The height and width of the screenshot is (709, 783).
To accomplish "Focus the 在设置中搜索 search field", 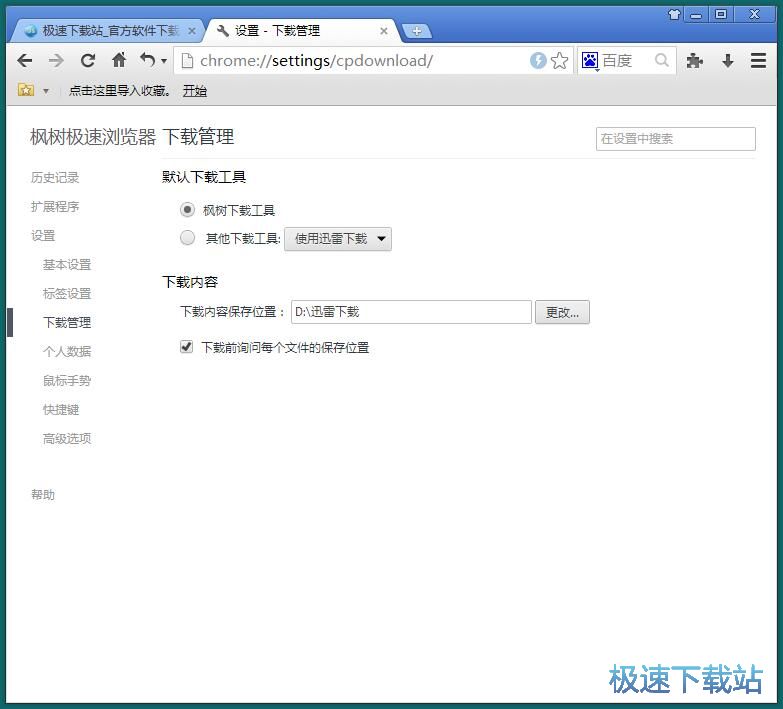I will [x=676, y=139].
